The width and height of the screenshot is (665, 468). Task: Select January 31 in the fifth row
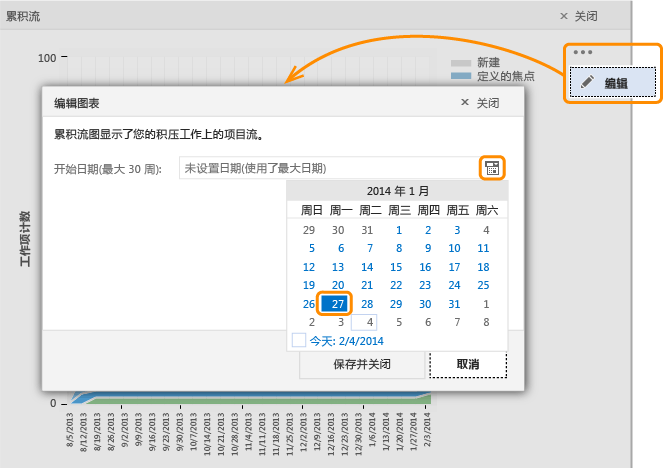(x=454, y=304)
